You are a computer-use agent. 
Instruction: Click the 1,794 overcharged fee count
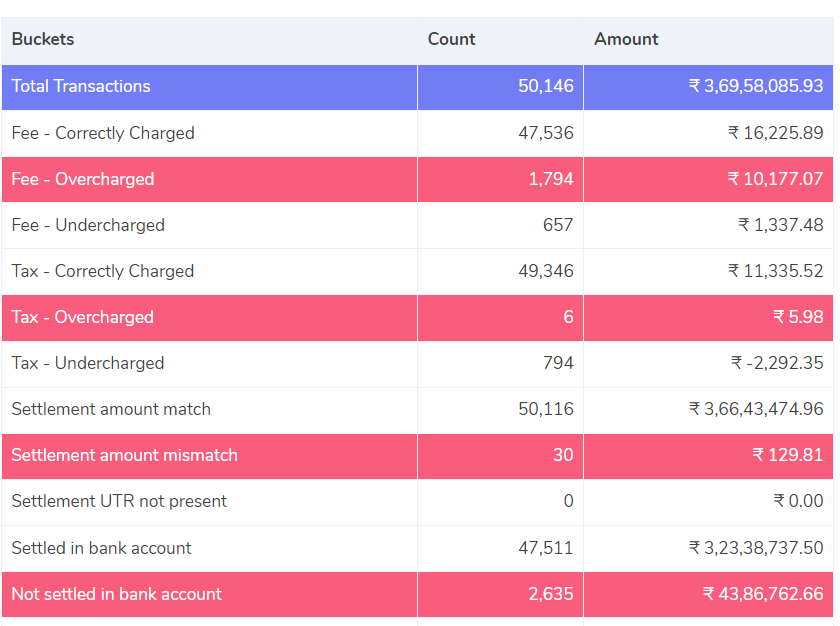[x=551, y=179]
